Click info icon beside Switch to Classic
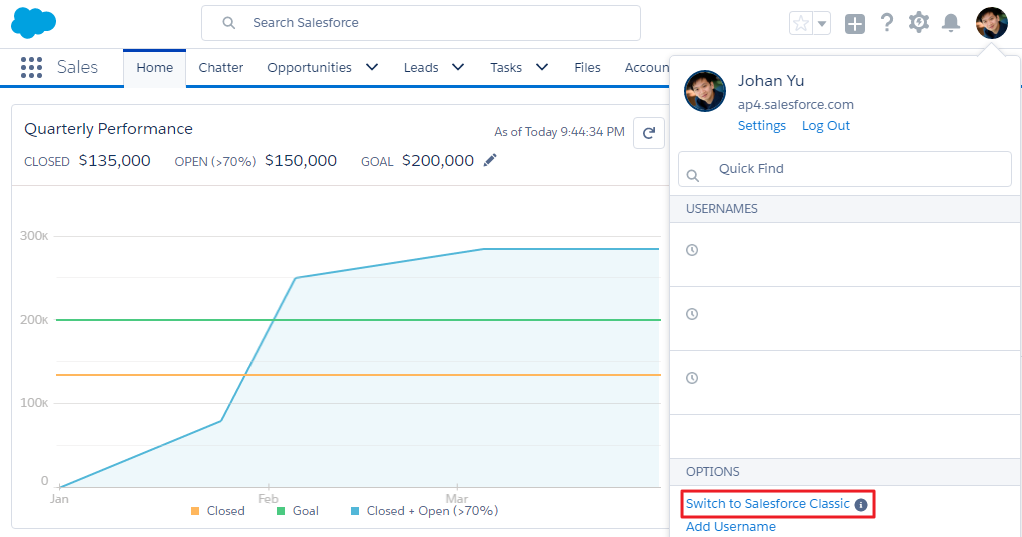The height and width of the screenshot is (537, 1022). pos(861,505)
